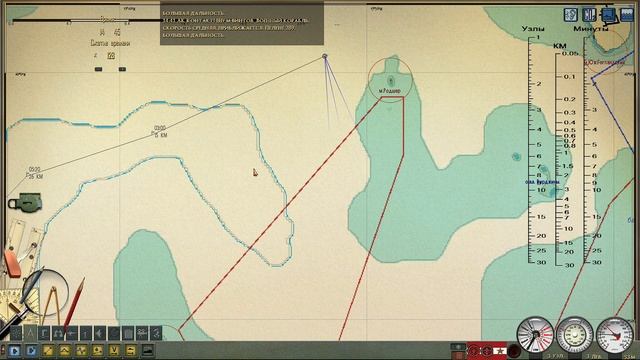
Task: Click the dark red round button beside the flag
Action: click(x=514, y=351)
